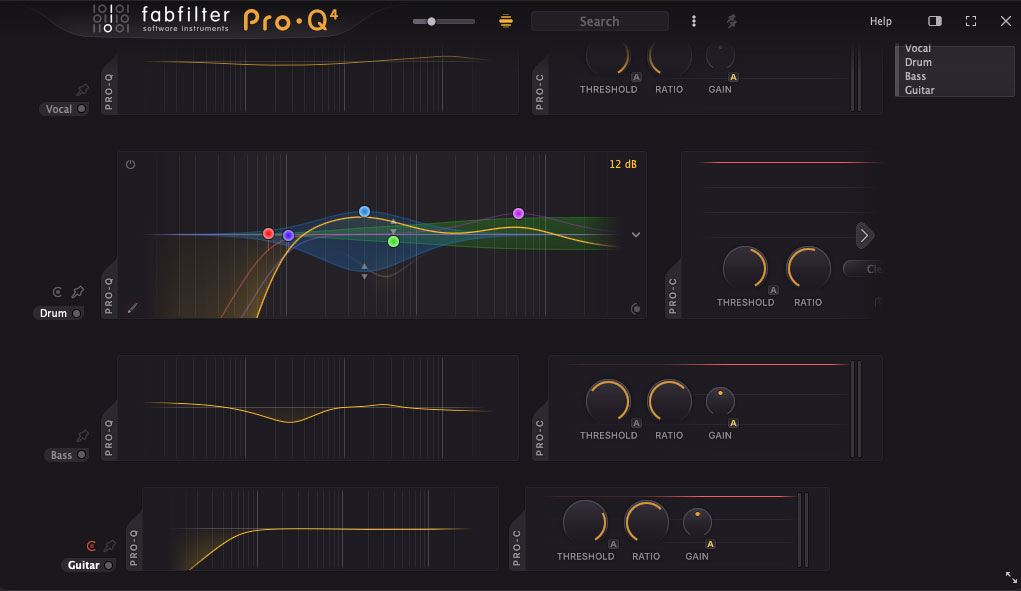
Task: Click the red collision icon beside Guitar
Action: (x=91, y=545)
